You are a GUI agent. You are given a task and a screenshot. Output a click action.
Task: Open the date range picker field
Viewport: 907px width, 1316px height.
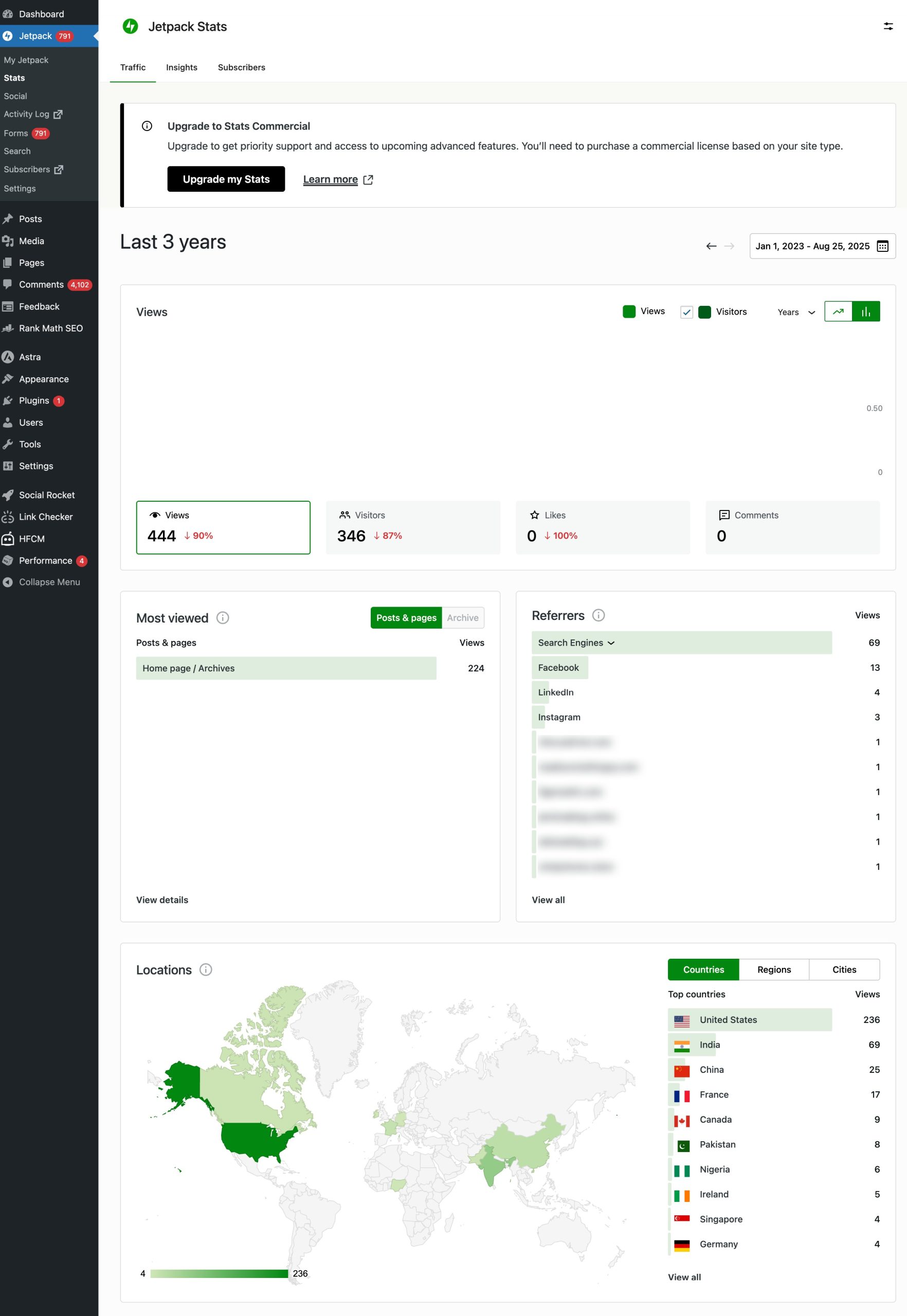coord(822,246)
